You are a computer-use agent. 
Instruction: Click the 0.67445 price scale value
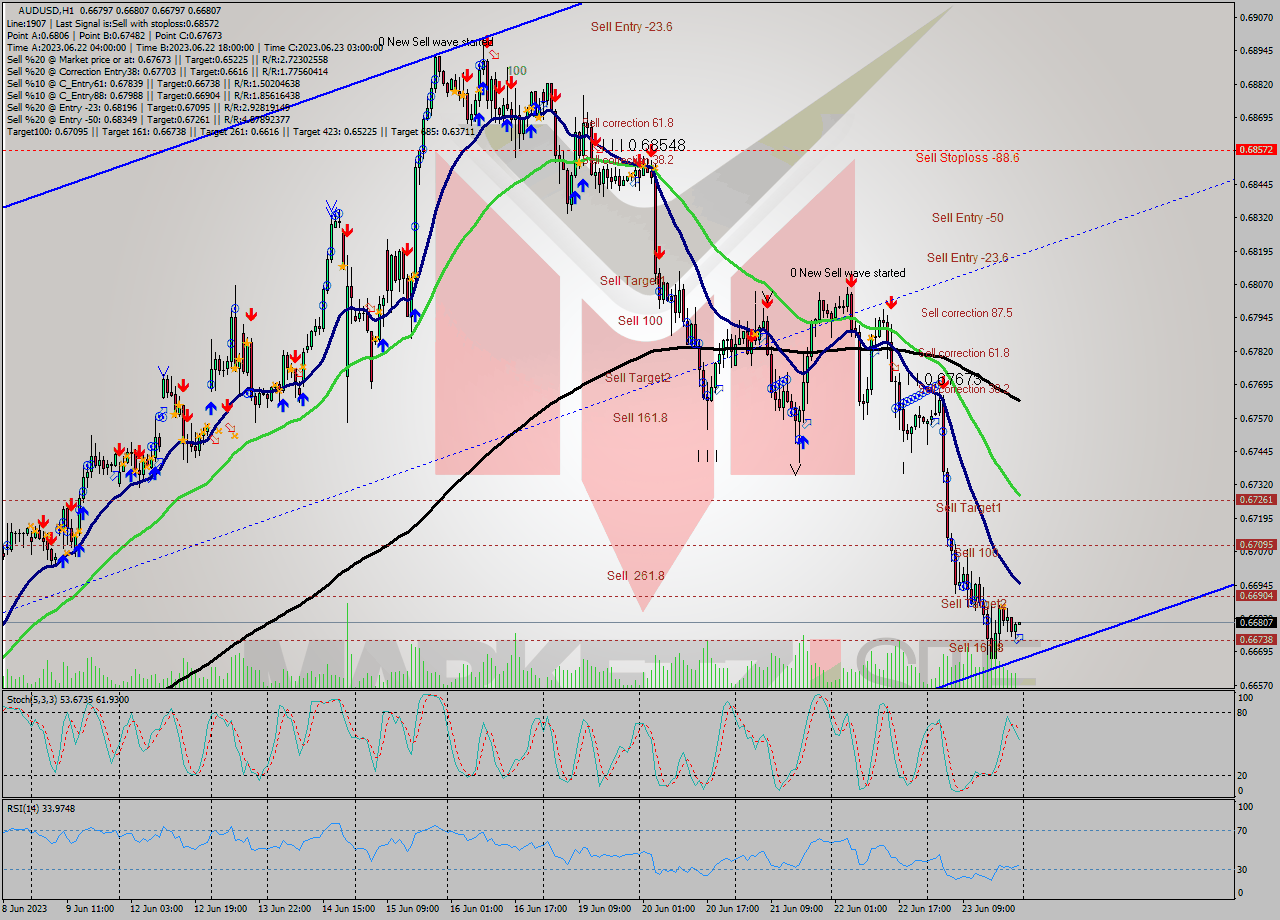(1256, 452)
